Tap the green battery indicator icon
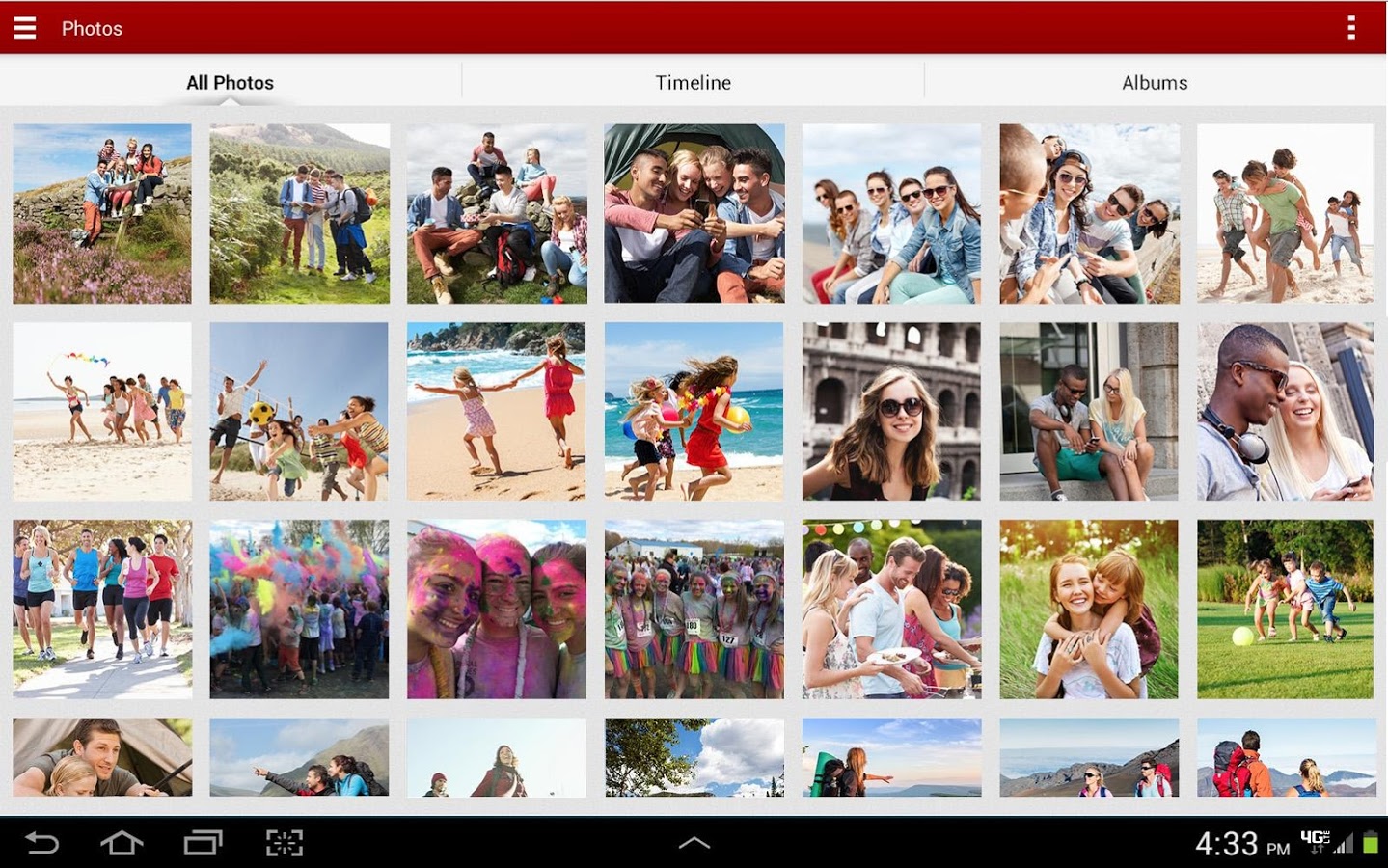This screenshot has height=868, width=1388. [1370, 844]
